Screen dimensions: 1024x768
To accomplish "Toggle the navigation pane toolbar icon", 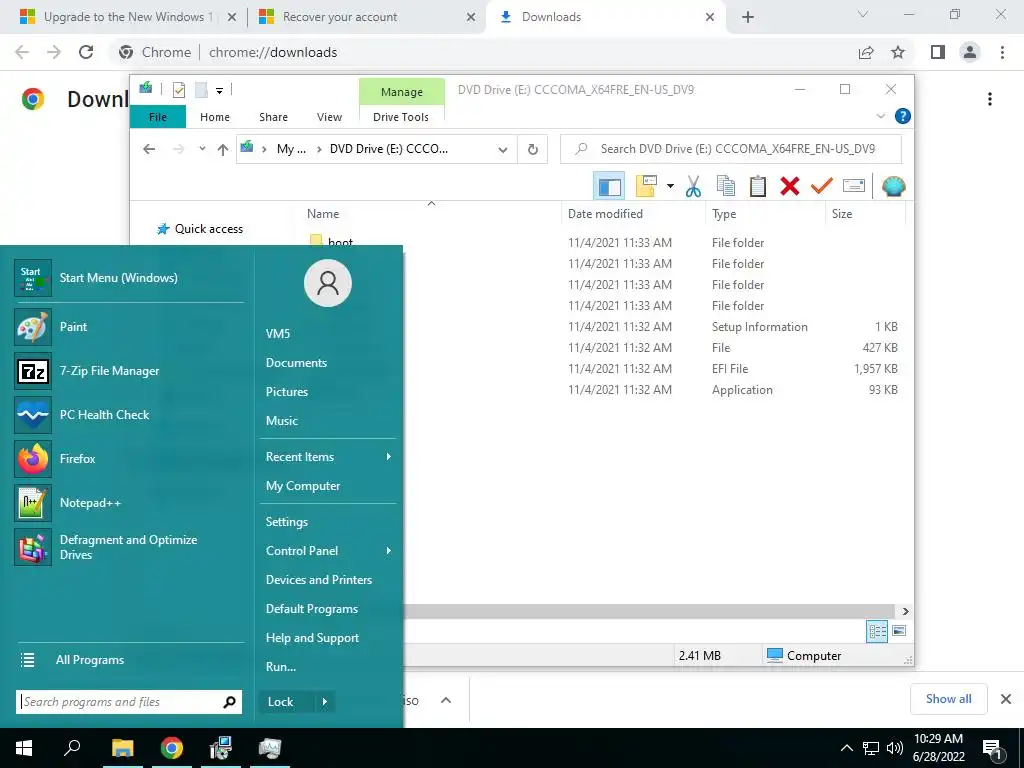I will (609, 187).
